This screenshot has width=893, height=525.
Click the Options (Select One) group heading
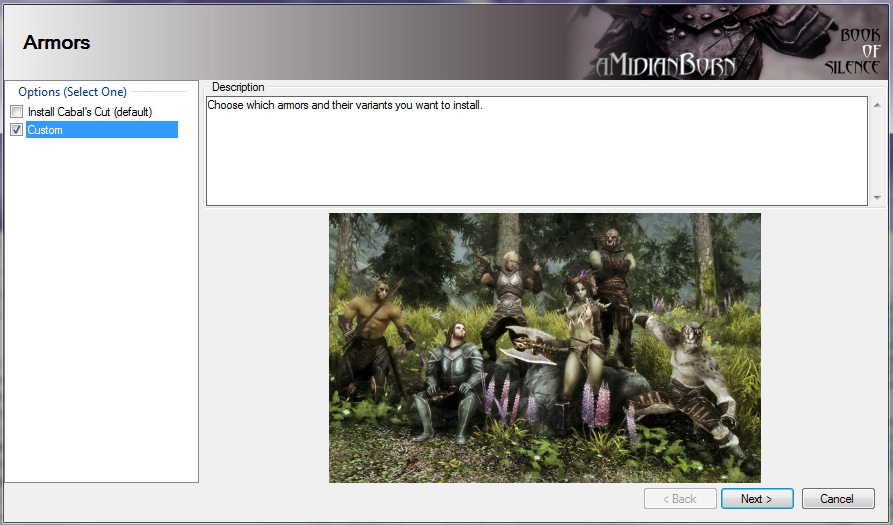pos(72,92)
